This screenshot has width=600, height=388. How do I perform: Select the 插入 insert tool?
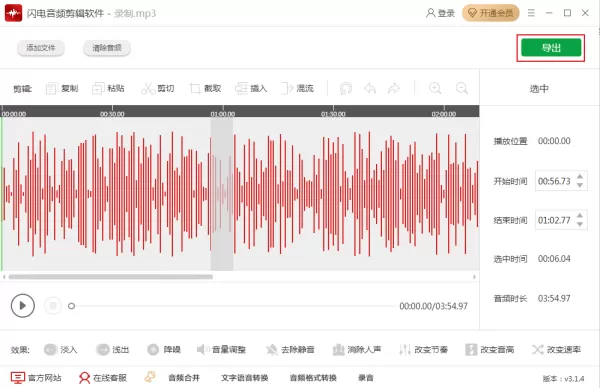(x=251, y=88)
